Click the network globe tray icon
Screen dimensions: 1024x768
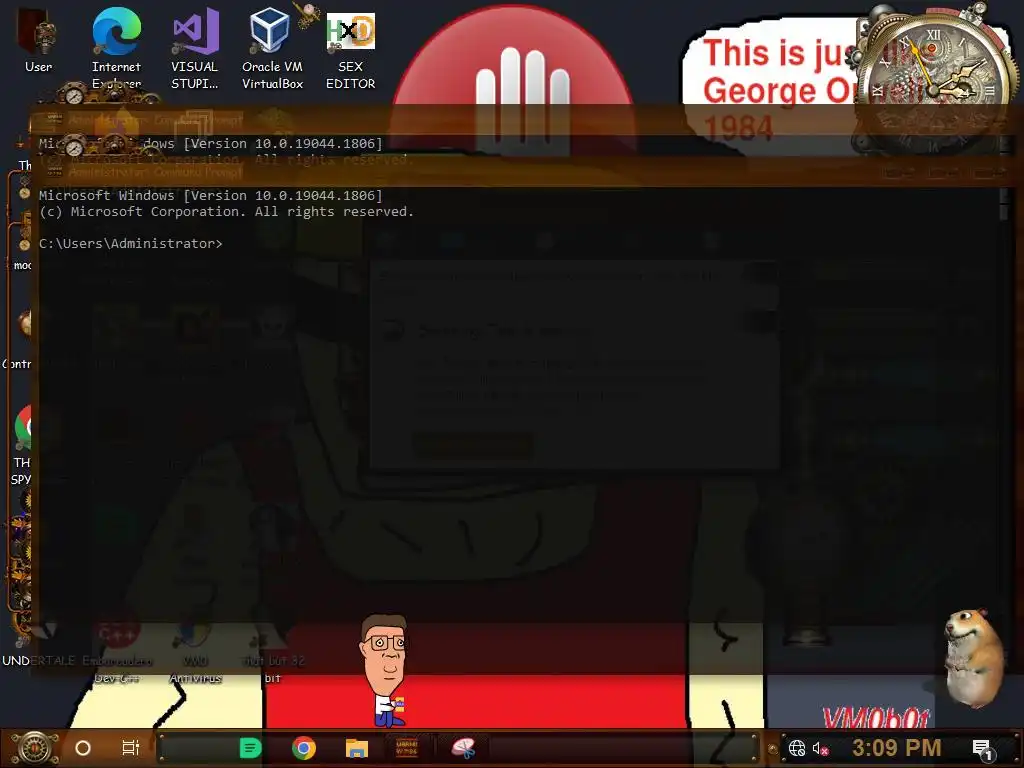pyautogui.click(x=797, y=748)
